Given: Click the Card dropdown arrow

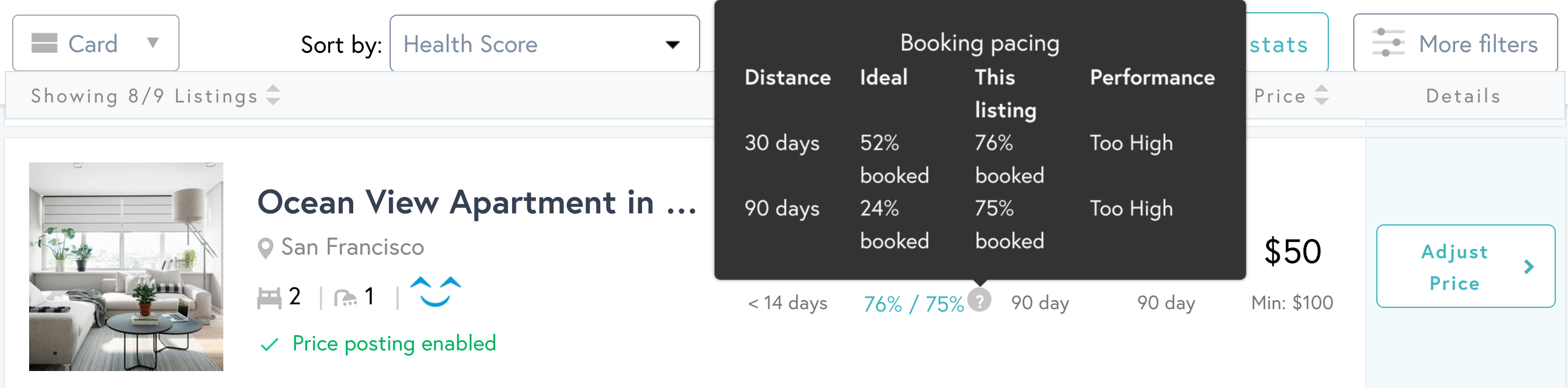Looking at the screenshot, I should tap(153, 43).
